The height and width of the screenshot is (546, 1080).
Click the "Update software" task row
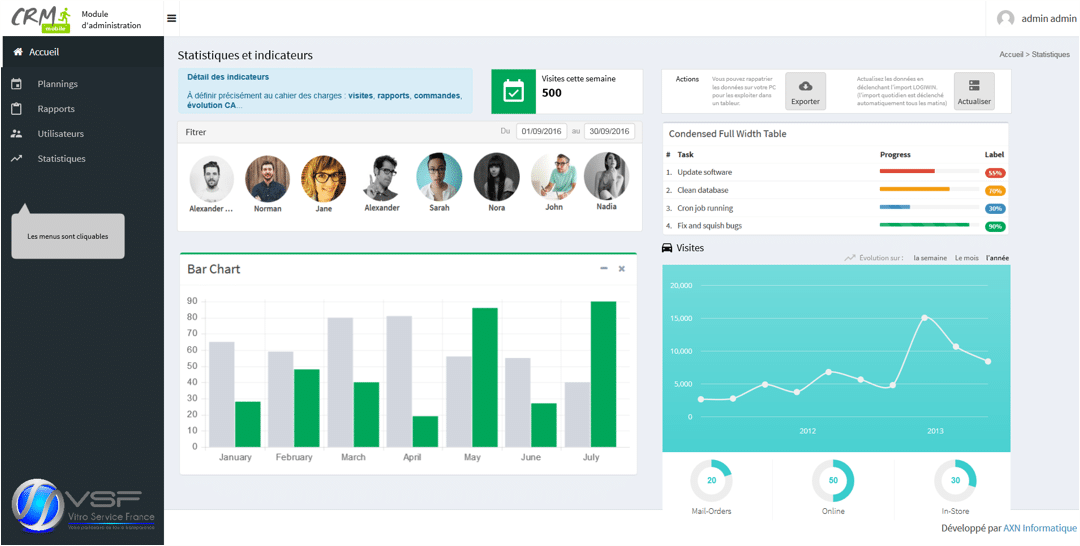pos(835,172)
